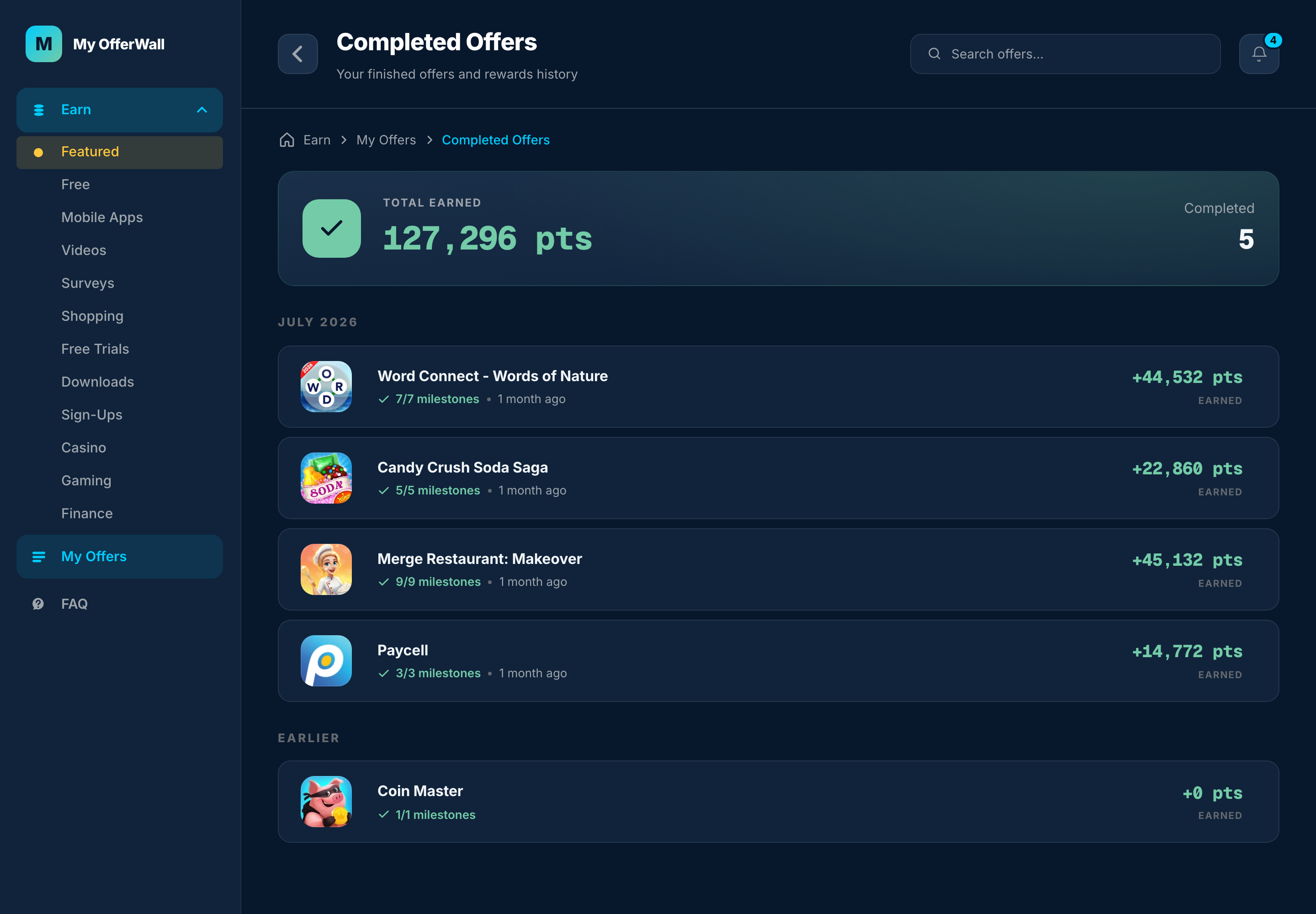Click the 7/7 milestones label
Image resolution: width=1316 pixels, height=914 pixels.
click(437, 399)
